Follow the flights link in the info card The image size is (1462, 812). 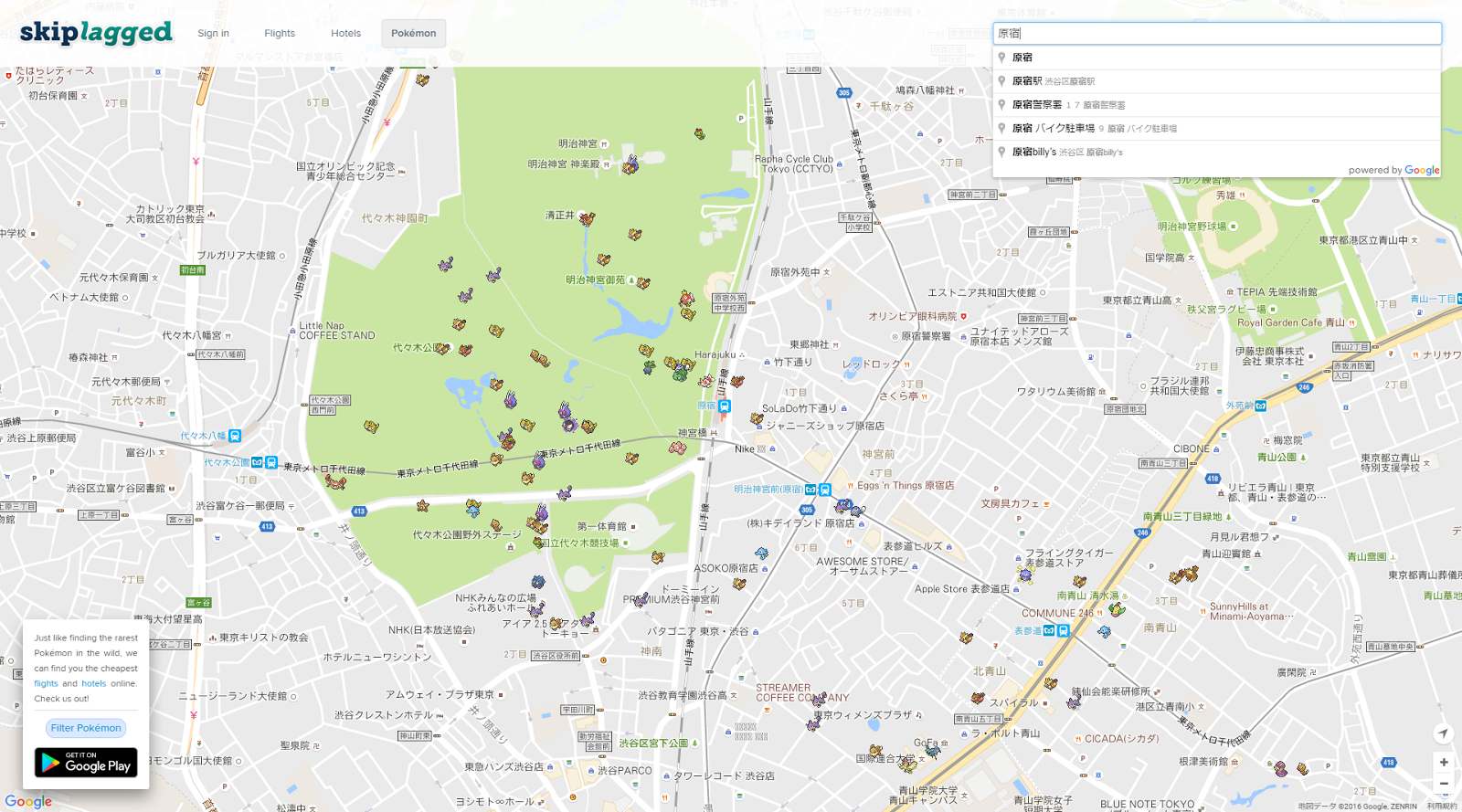[46, 683]
